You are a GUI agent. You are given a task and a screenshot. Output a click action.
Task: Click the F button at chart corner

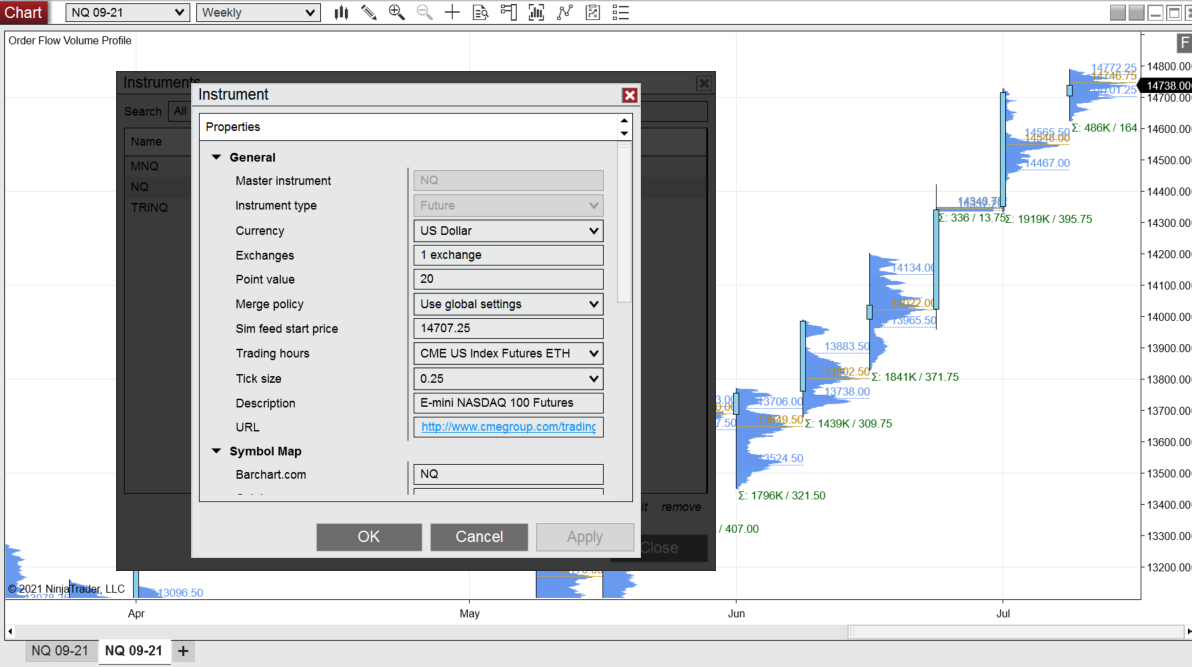[1184, 43]
